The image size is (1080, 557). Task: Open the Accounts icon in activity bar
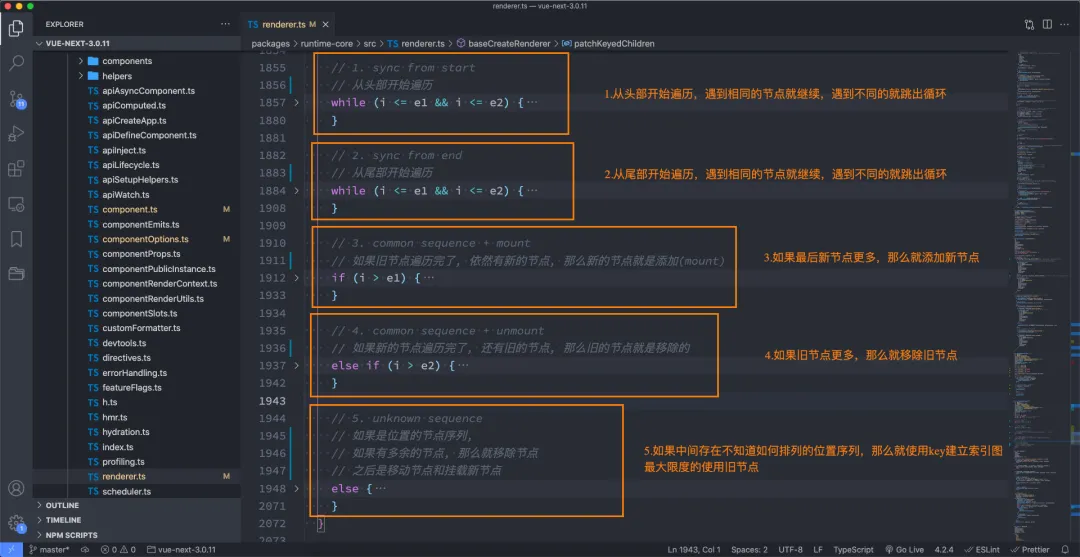16,489
